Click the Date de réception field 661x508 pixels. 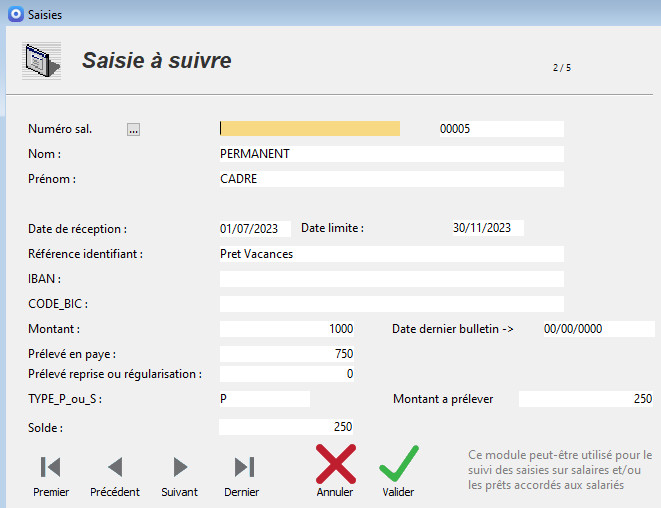pos(255,228)
